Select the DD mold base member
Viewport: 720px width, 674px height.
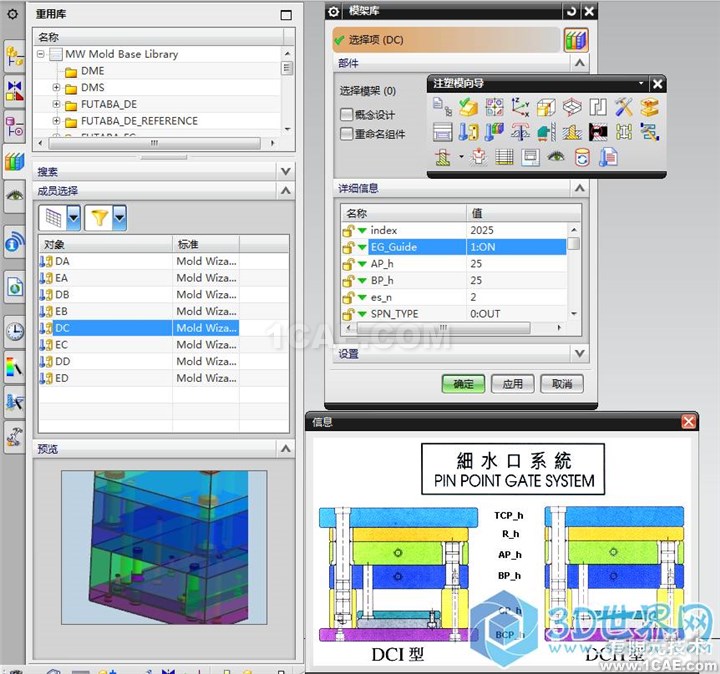tap(139, 362)
